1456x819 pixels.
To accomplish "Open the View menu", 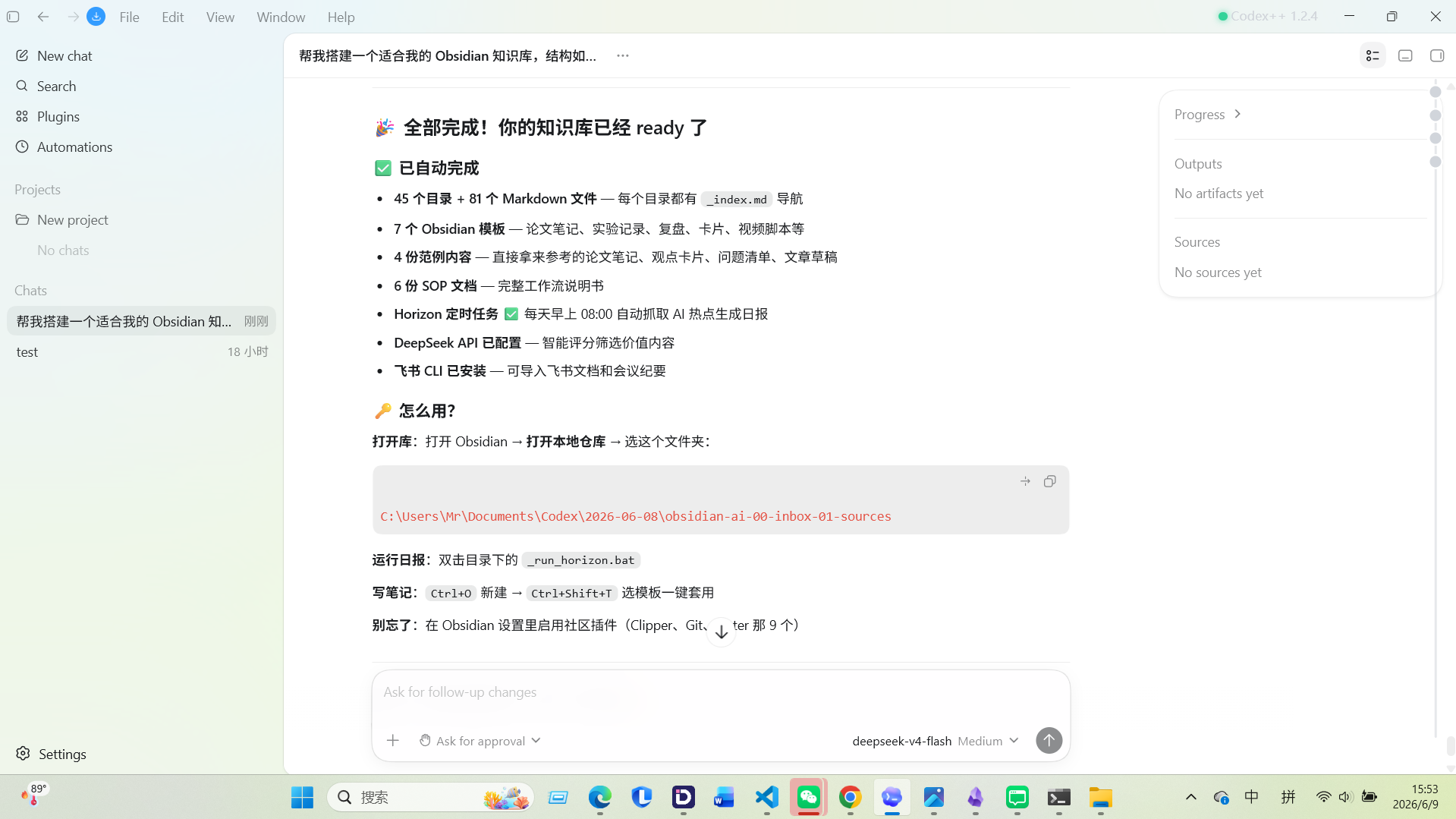I will pyautogui.click(x=220, y=17).
